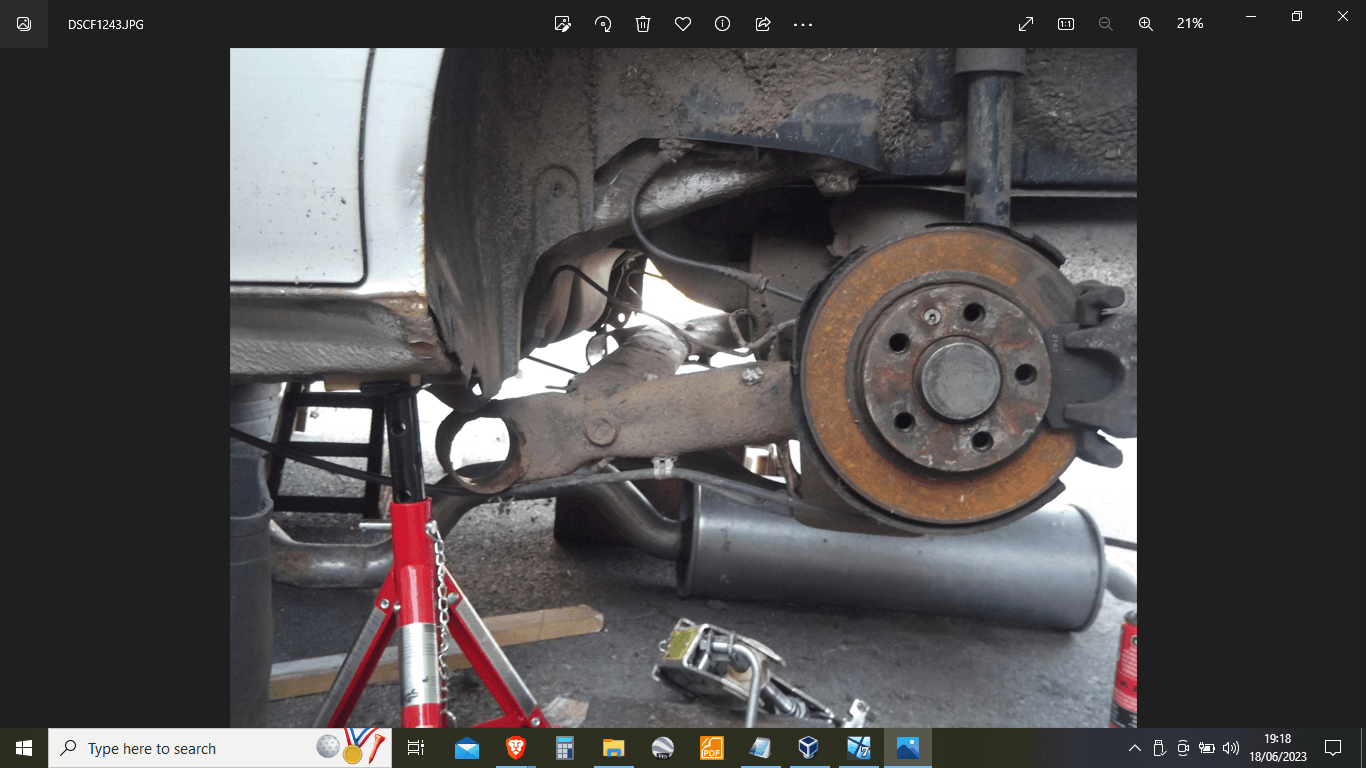
Task: Rotate the photo
Action: tap(602, 23)
